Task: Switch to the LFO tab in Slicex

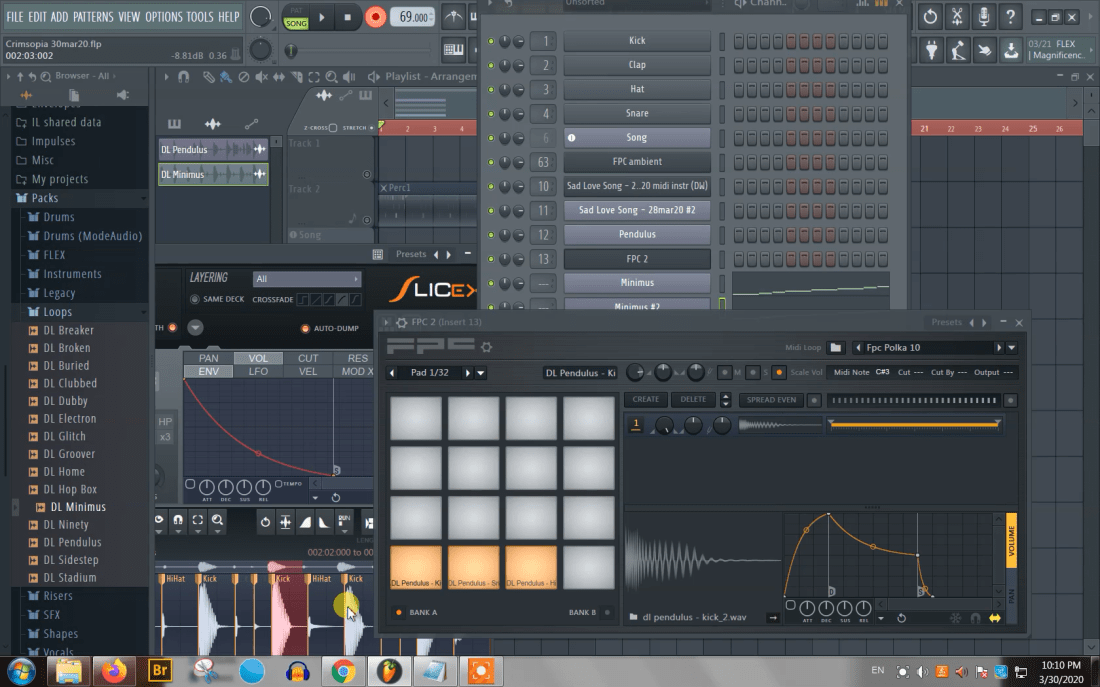Action: 258,372
